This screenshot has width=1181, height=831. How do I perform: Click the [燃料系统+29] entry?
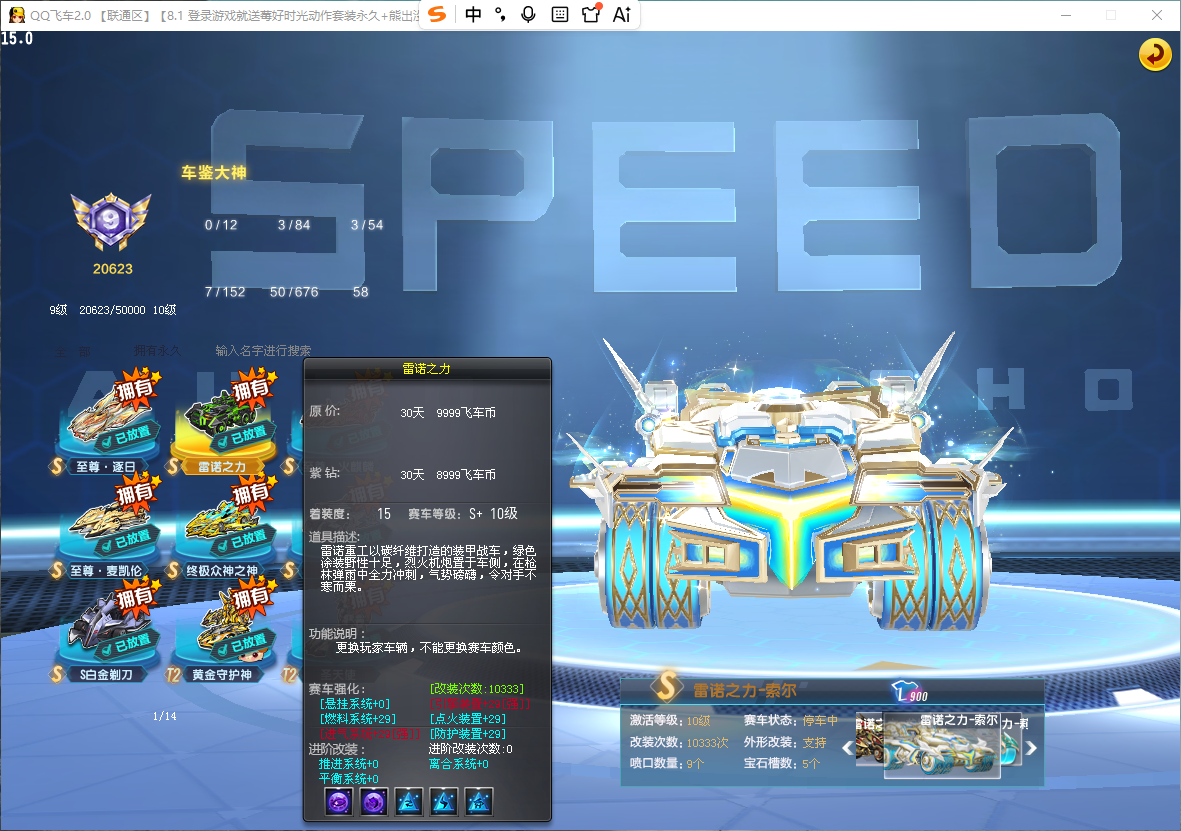point(357,719)
